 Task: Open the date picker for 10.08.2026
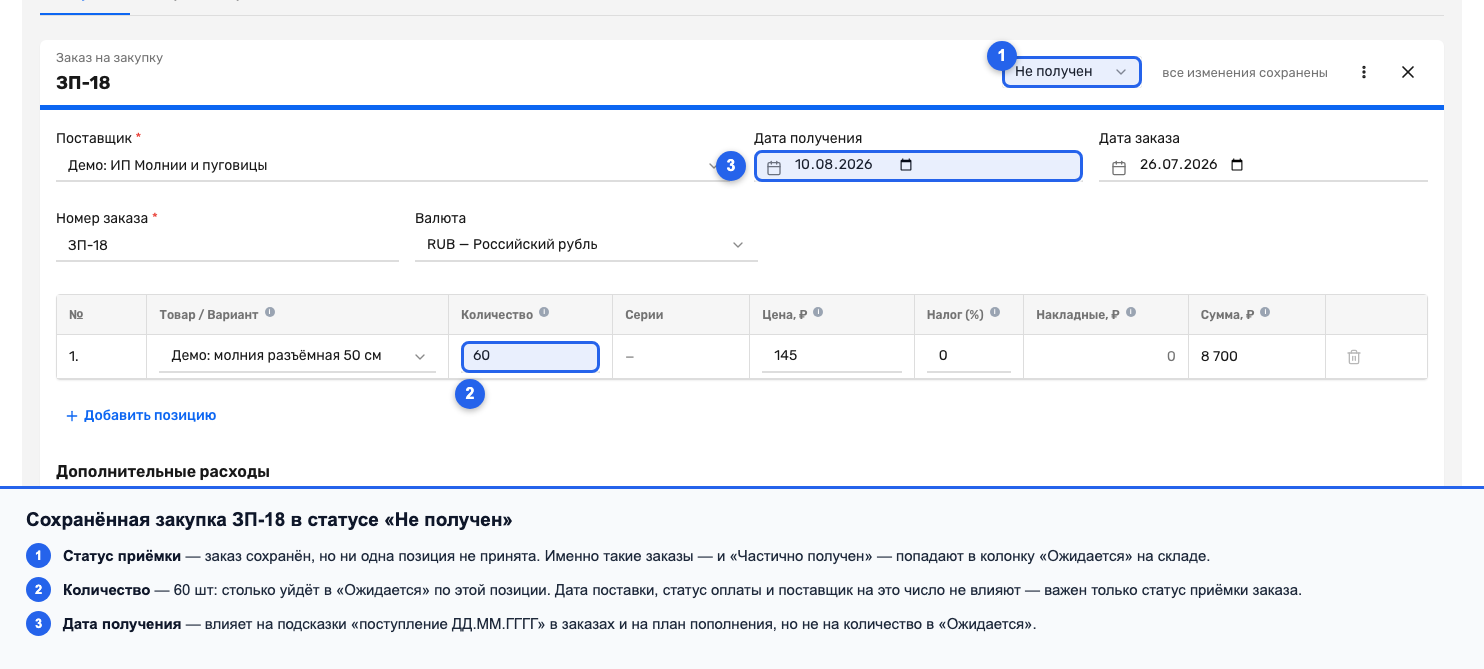point(906,166)
